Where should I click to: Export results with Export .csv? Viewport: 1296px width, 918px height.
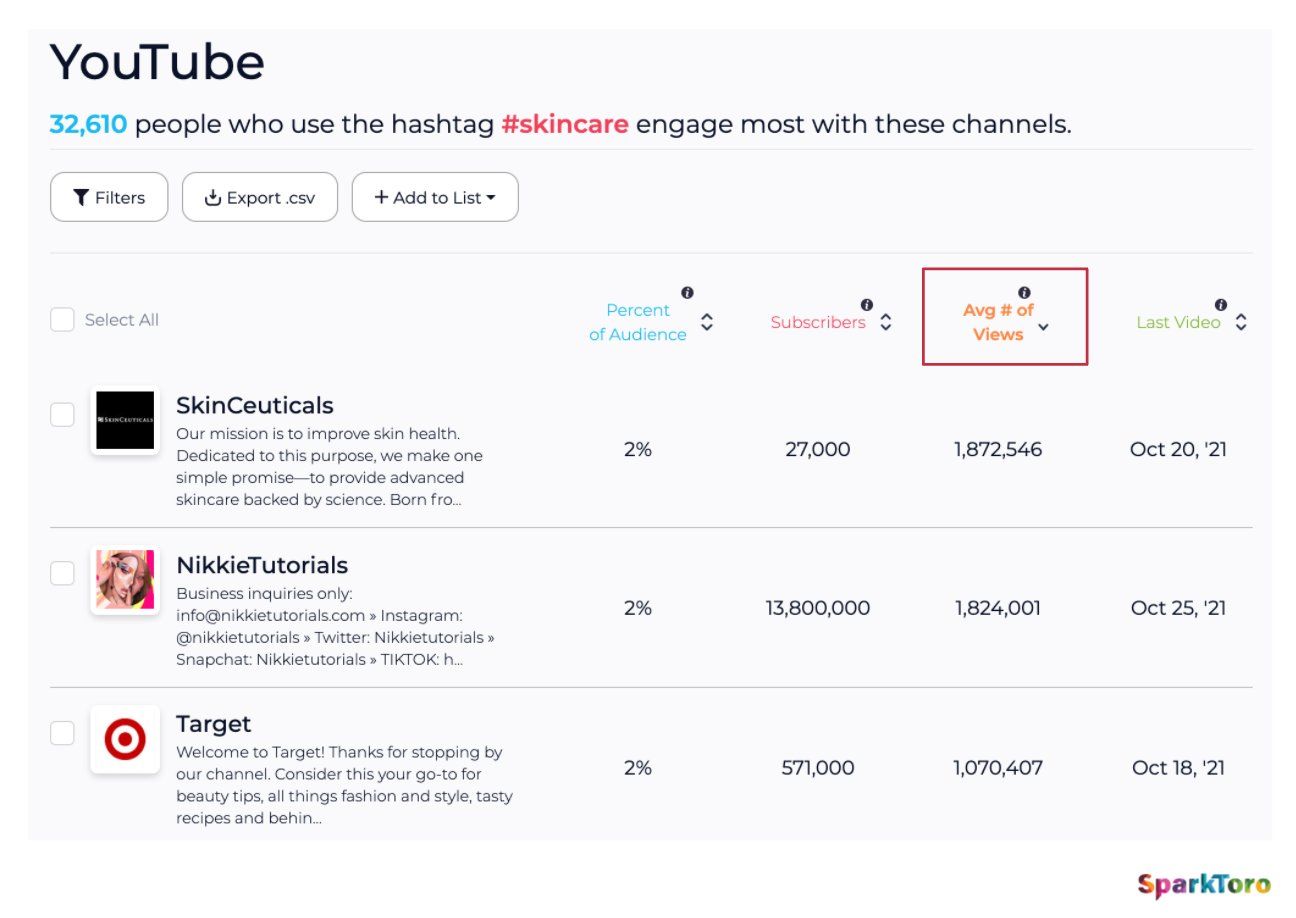(x=260, y=197)
